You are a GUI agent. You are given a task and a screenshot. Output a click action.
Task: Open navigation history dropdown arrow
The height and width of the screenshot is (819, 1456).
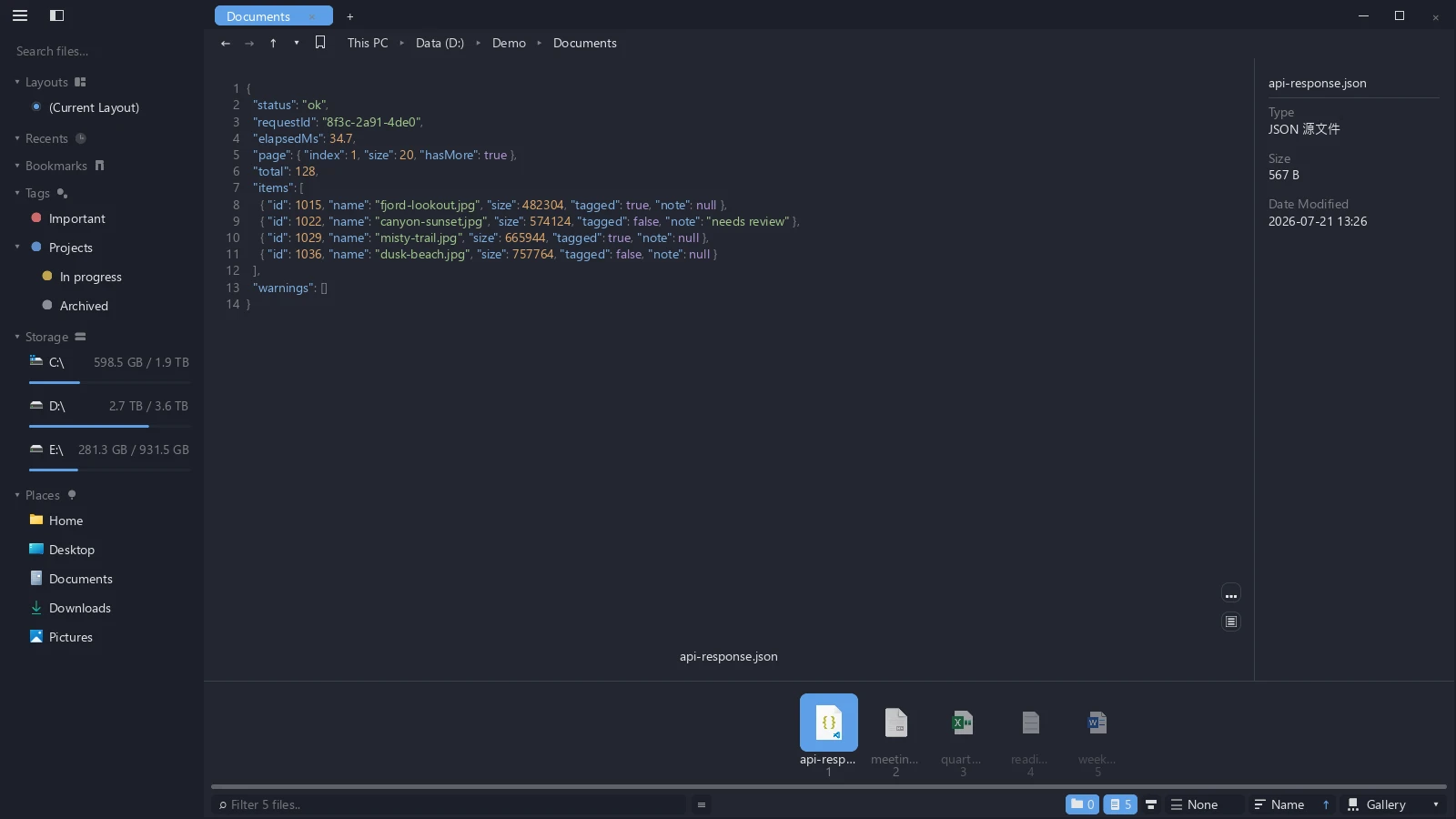[x=296, y=43]
